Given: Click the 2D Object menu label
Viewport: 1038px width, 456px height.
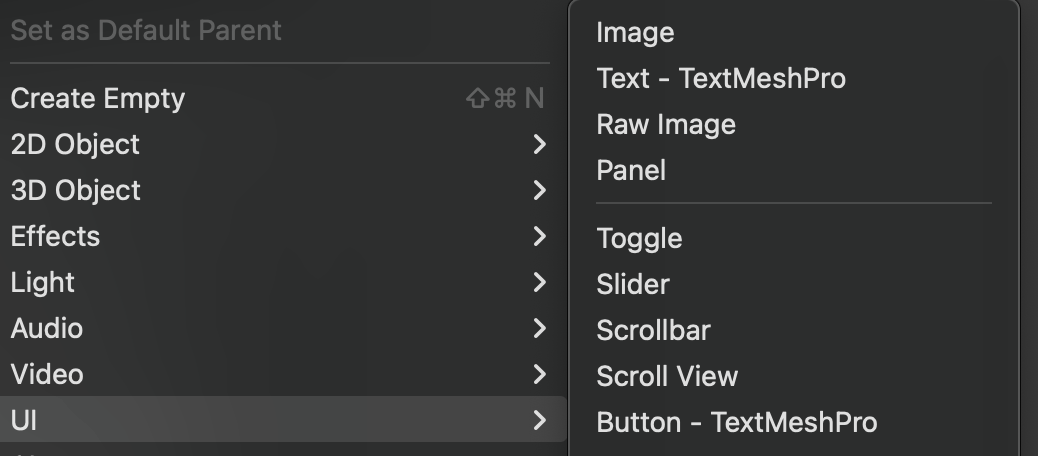Looking at the screenshot, I should click(75, 145).
